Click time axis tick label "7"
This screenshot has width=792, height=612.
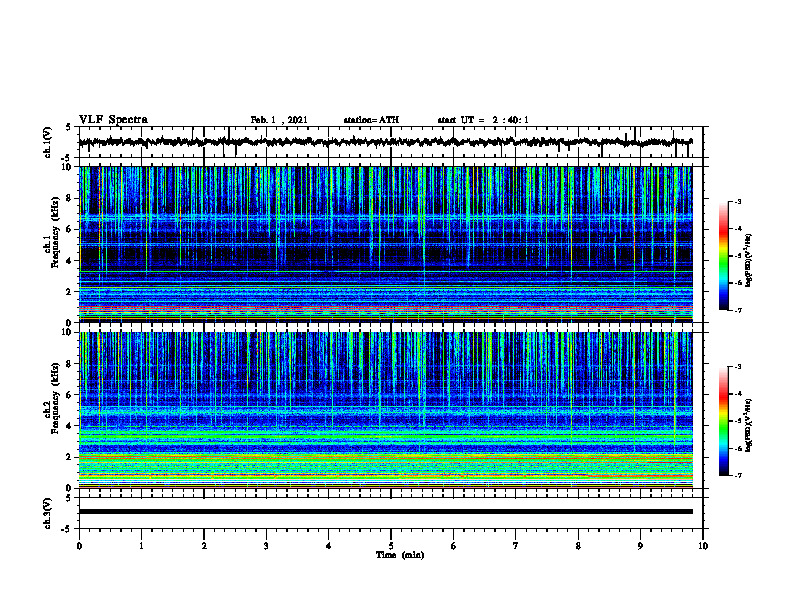[516, 546]
